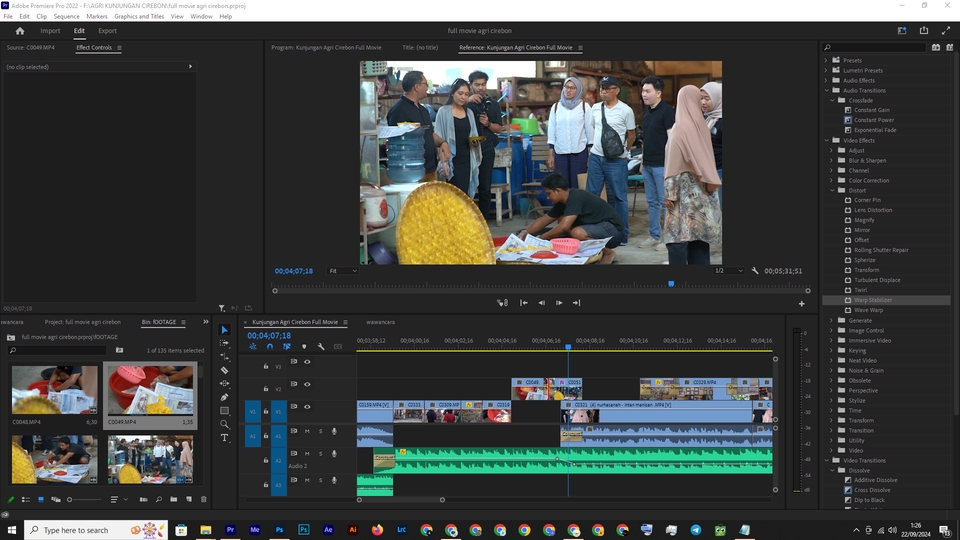Expand the Audio Effects folder
The height and width of the screenshot is (540, 960).
pyautogui.click(x=826, y=80)
